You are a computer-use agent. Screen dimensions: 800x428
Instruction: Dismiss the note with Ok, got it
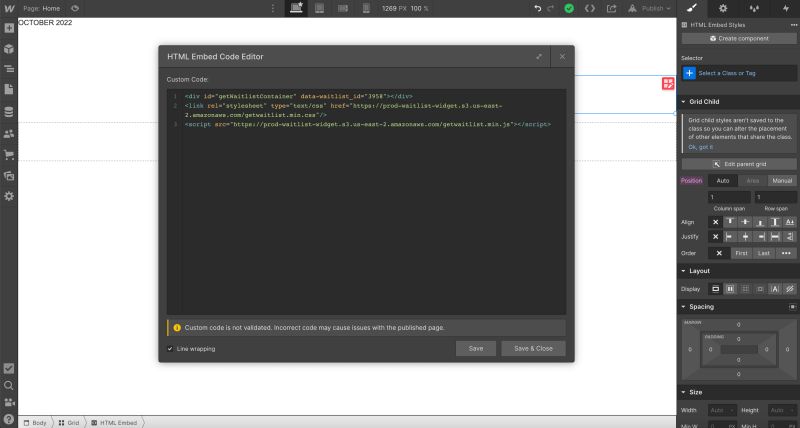(x=701, y=147)
